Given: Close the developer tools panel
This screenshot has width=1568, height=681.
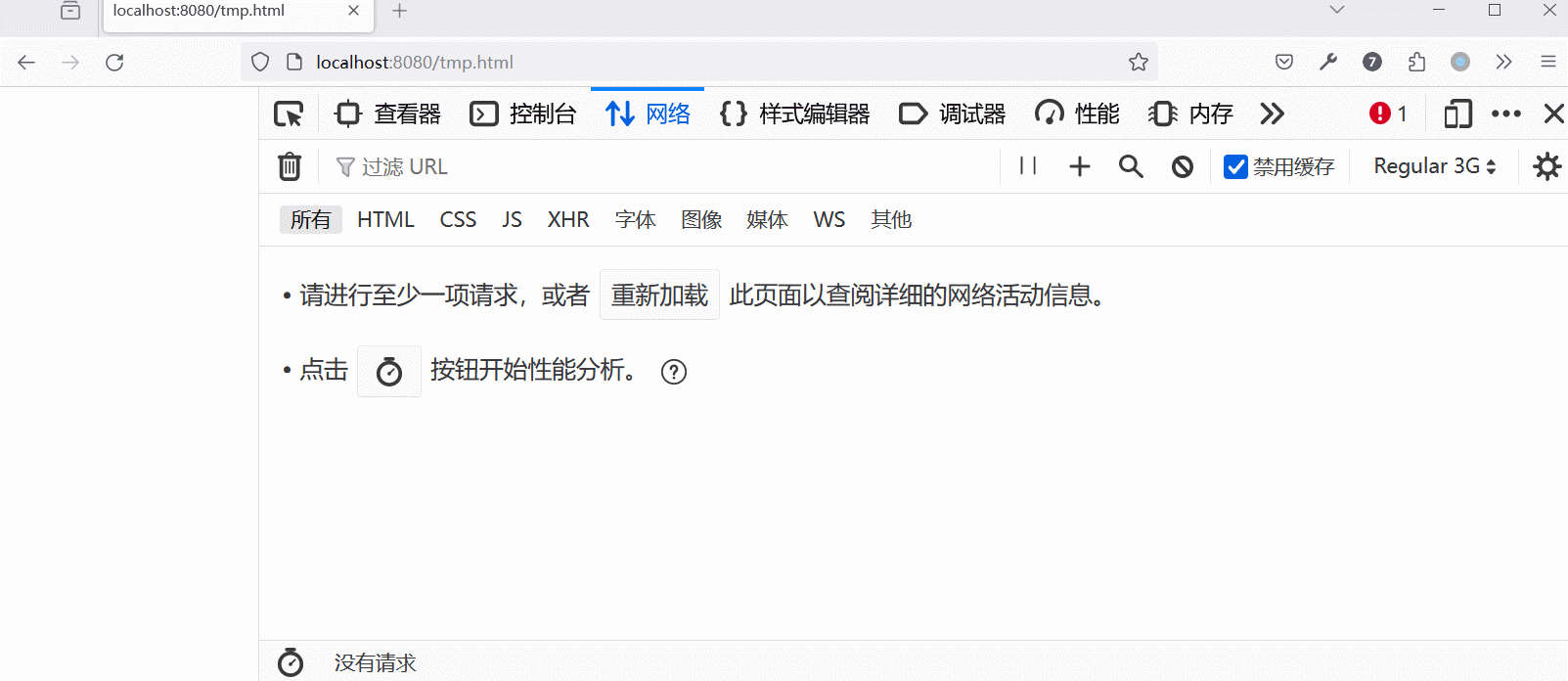Looking at the screenshot, I should [x=1553, y=114].
